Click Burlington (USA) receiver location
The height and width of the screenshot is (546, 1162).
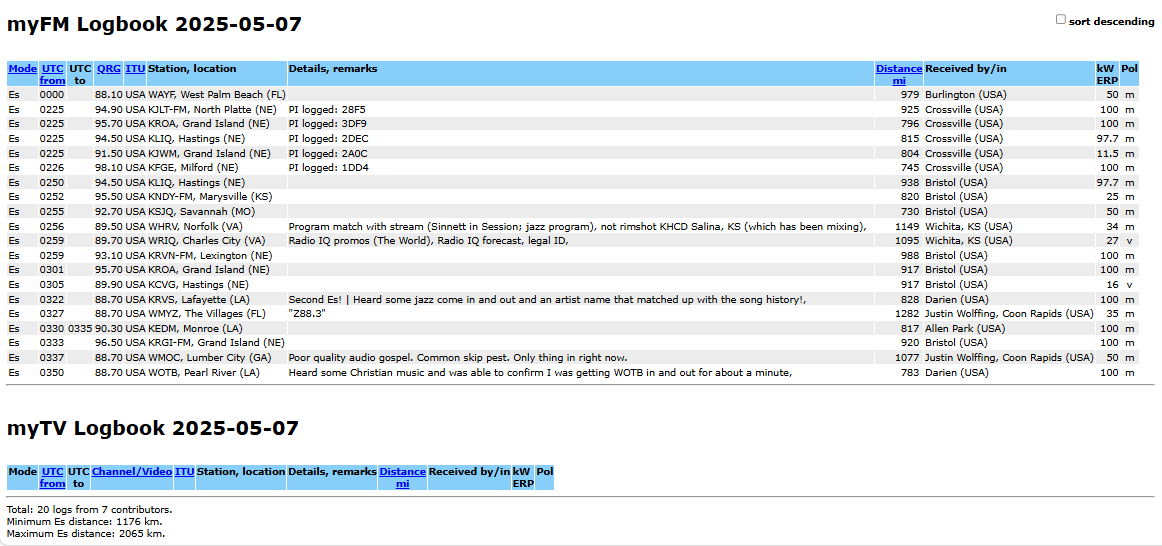tap(966, 95)
